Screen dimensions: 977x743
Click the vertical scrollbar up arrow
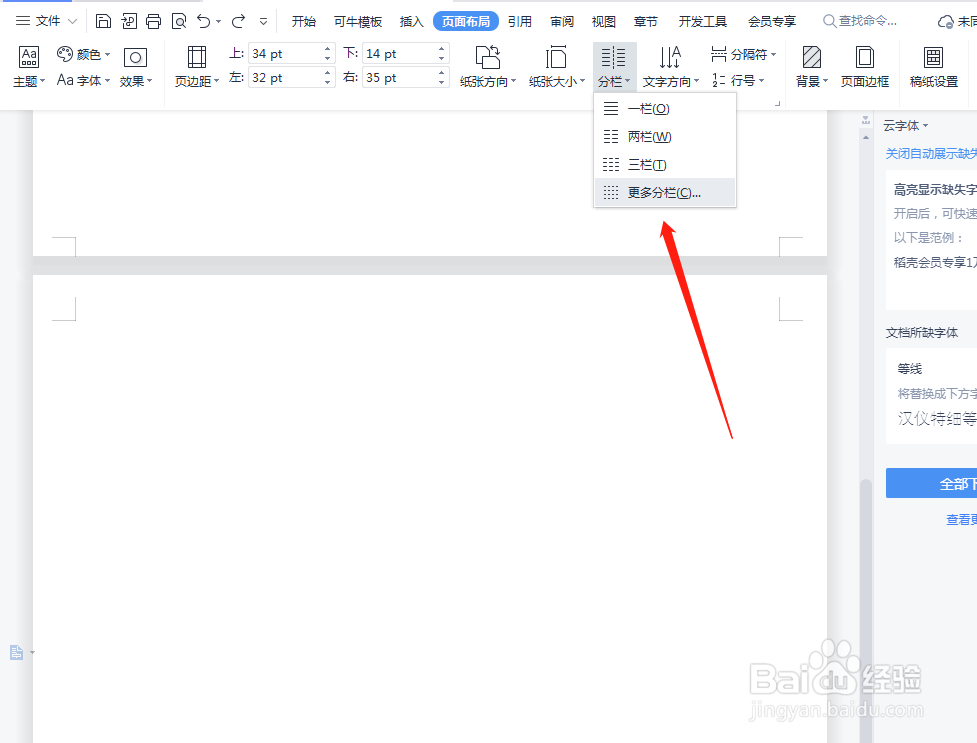866,137
